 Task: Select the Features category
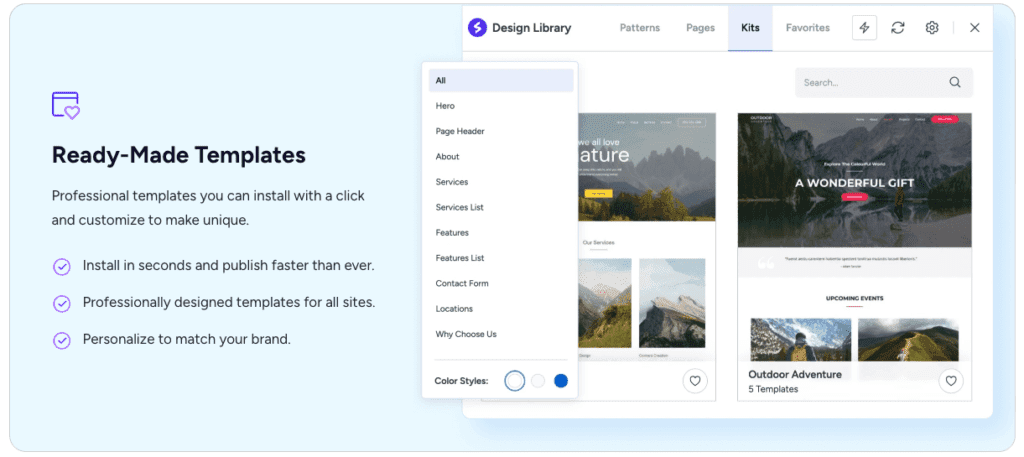tap(452, 233)
